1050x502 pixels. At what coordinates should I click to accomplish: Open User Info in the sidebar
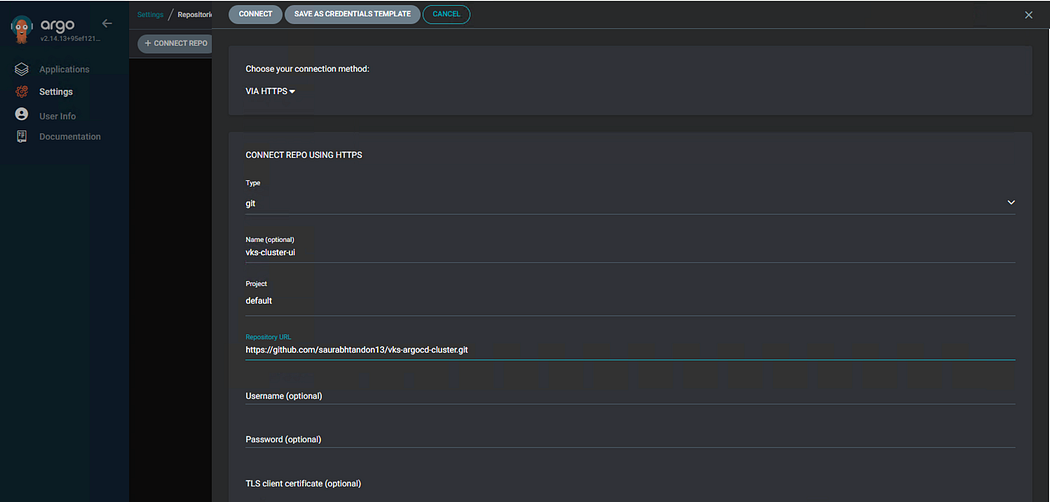pos(58,116)
